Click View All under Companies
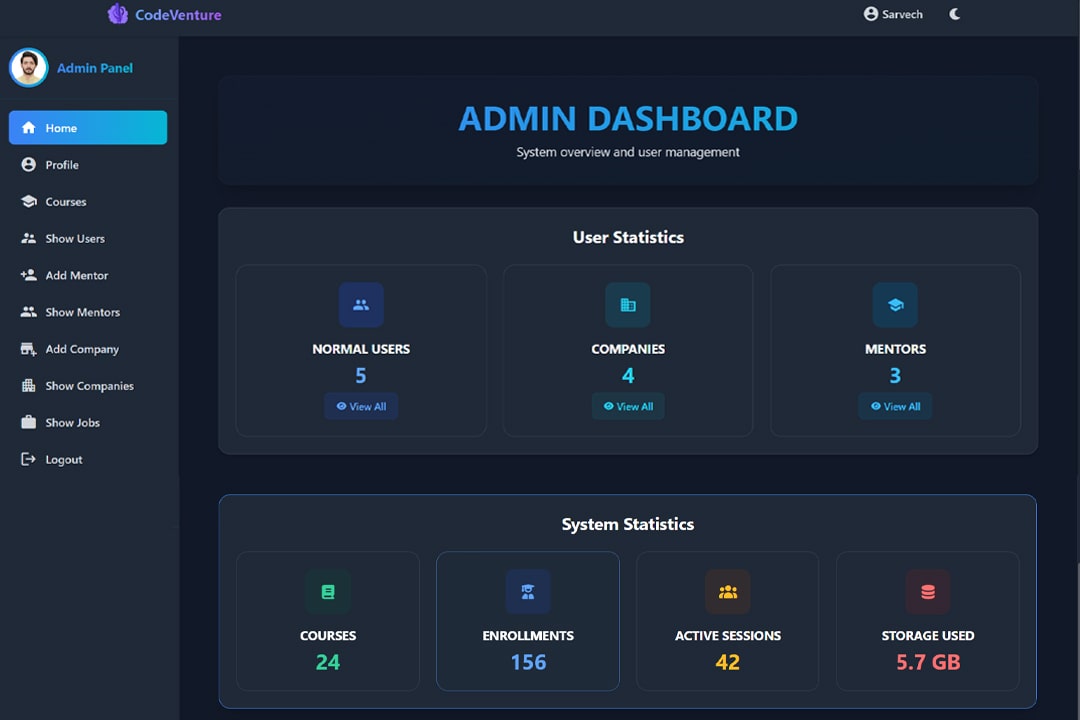This screenshot has width=1080, height=720. (628, 406)
